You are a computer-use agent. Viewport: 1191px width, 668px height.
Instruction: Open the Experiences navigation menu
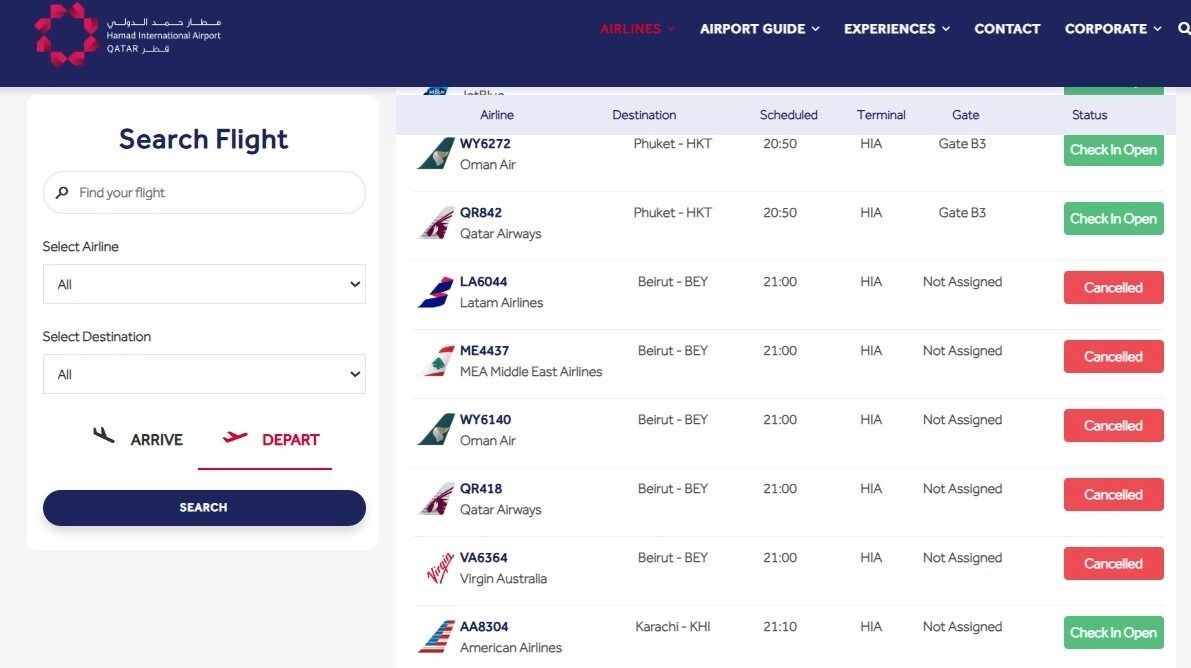click(897, 29)
